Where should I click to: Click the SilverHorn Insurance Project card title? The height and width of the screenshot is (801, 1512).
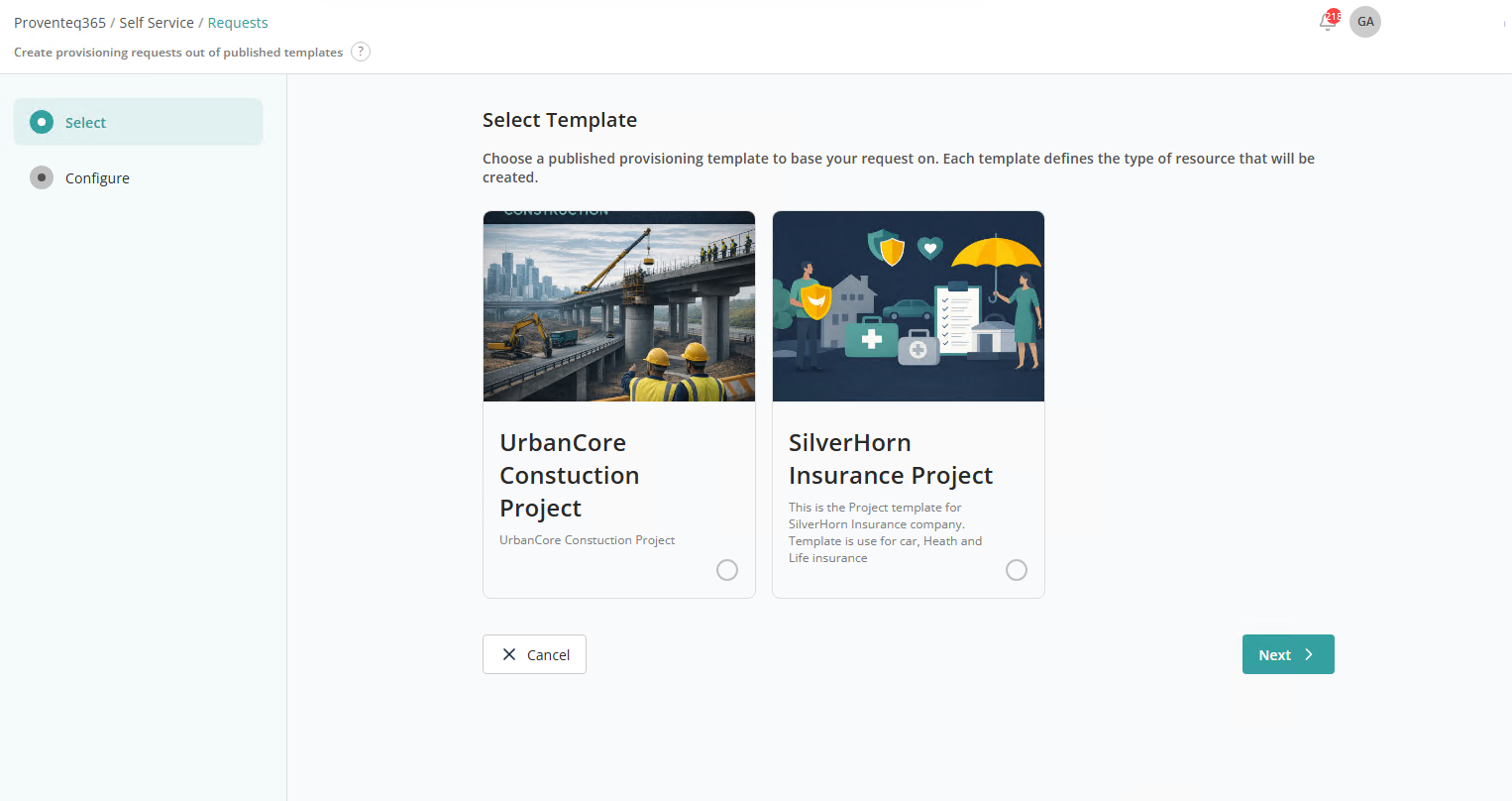(x=891, y=459)
